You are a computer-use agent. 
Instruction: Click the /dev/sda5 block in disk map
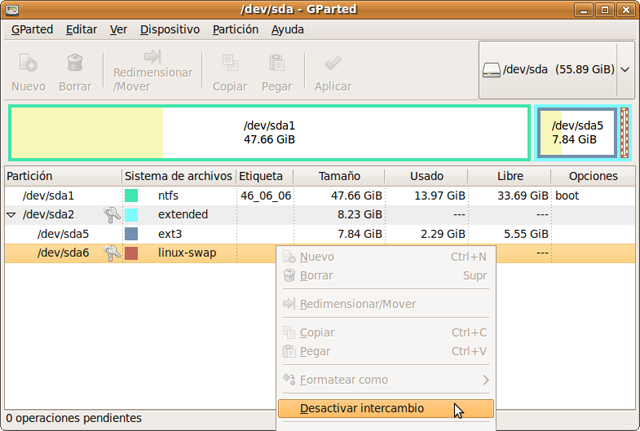pos(577,132)
